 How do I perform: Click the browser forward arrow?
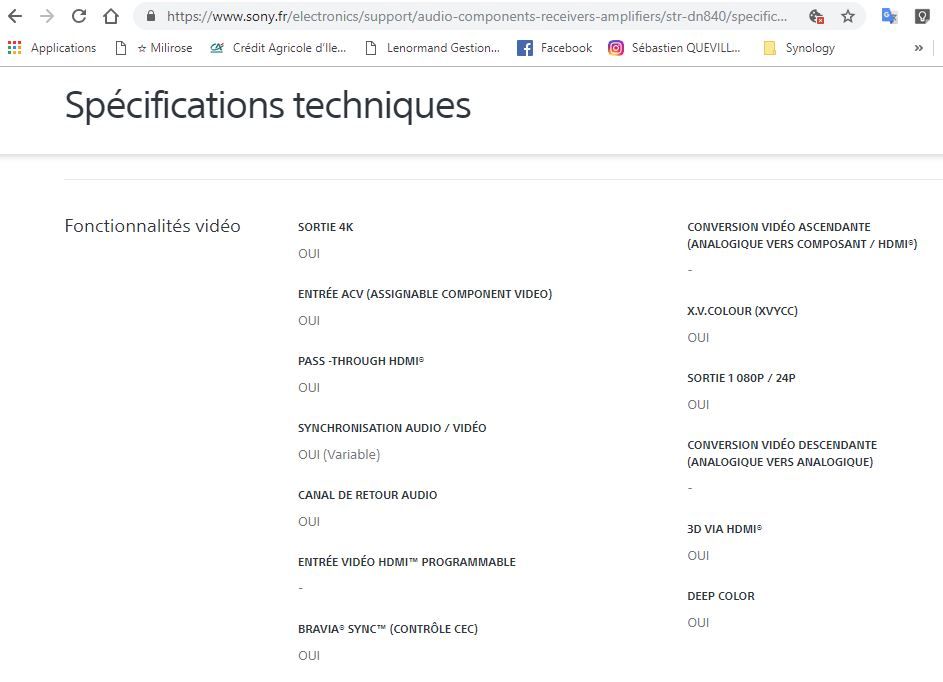pos(47,16)
